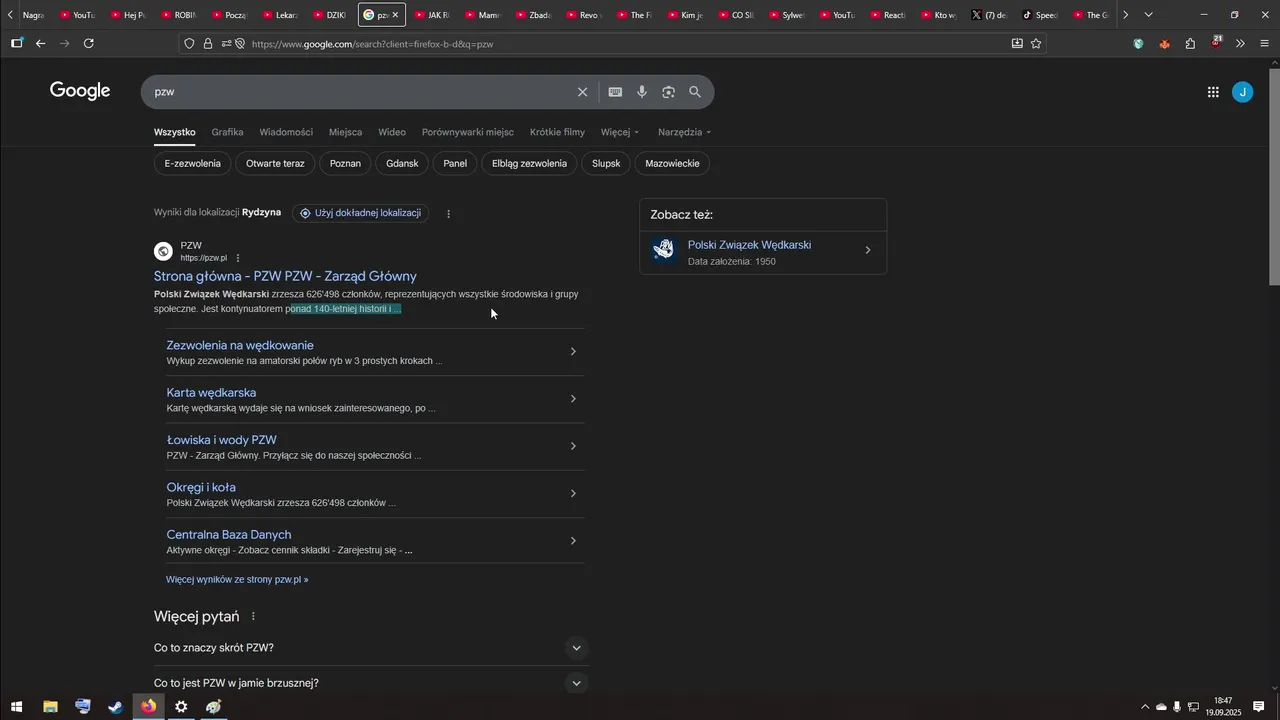Open chevron for Karta wędkarska sitelink

point(573,399)
